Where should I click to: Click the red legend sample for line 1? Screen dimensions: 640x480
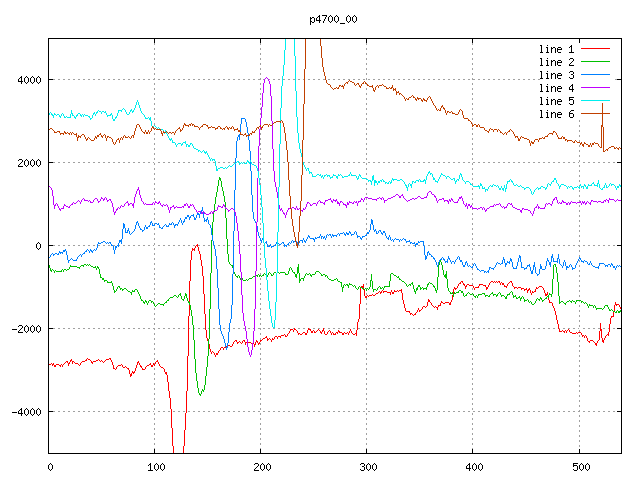(595, 49)
